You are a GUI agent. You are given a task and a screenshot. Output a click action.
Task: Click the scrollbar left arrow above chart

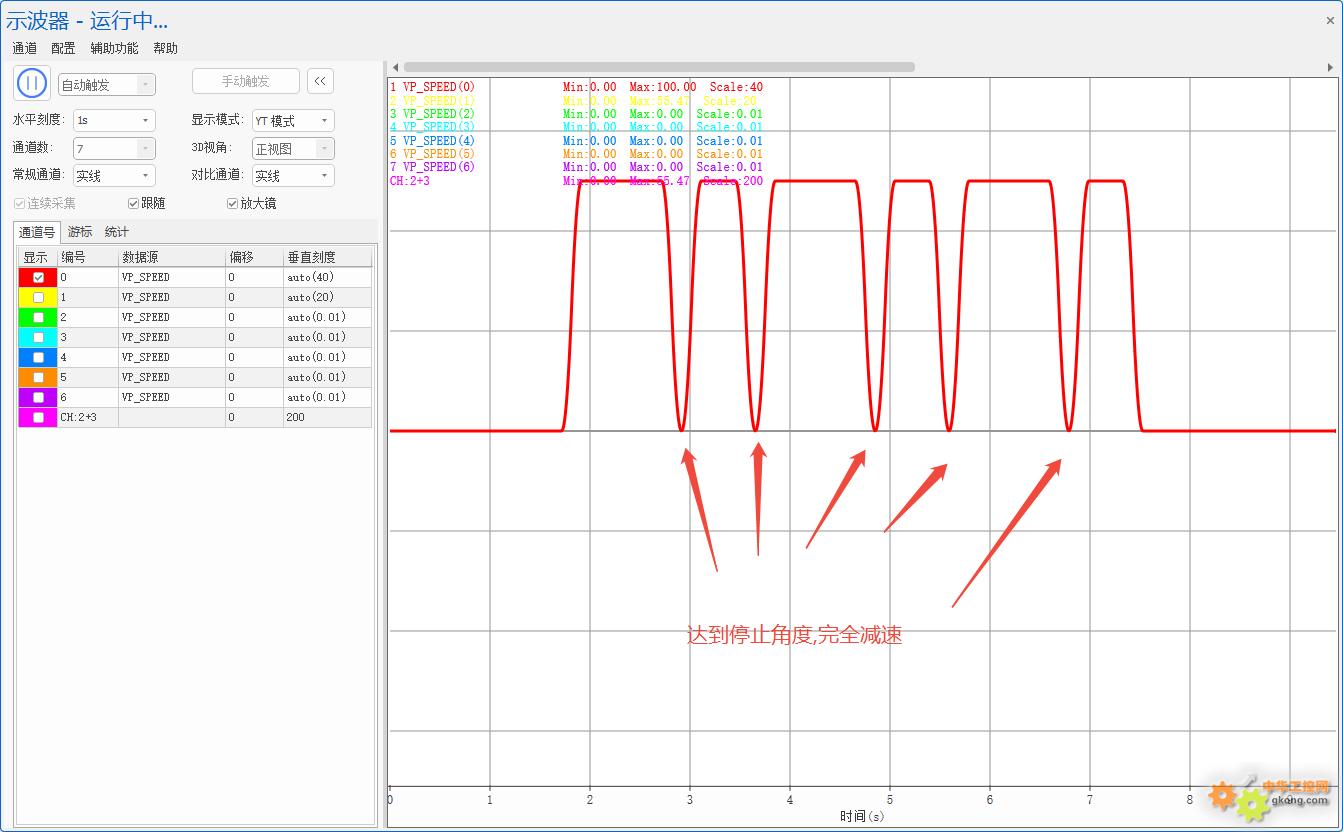tap(395, 67)
